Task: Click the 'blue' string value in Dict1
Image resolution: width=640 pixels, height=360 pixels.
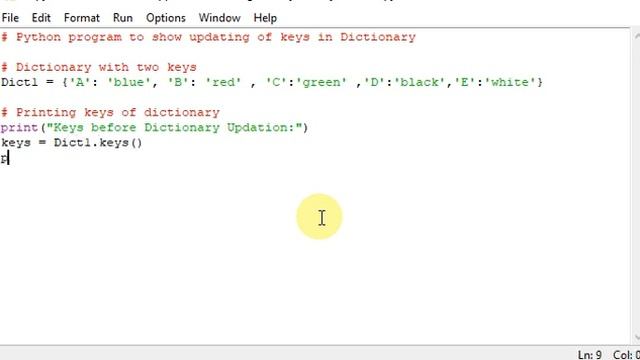Action: click(x=128, y=82)
